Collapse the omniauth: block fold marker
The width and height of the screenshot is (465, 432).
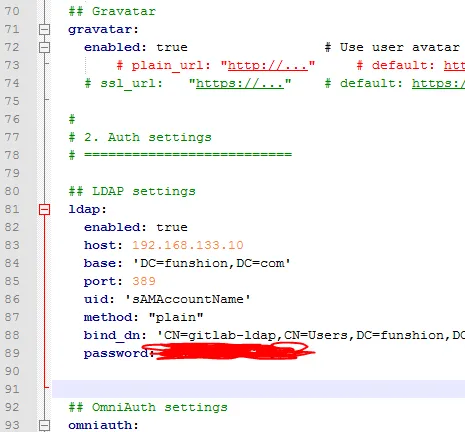coord(44,426)
